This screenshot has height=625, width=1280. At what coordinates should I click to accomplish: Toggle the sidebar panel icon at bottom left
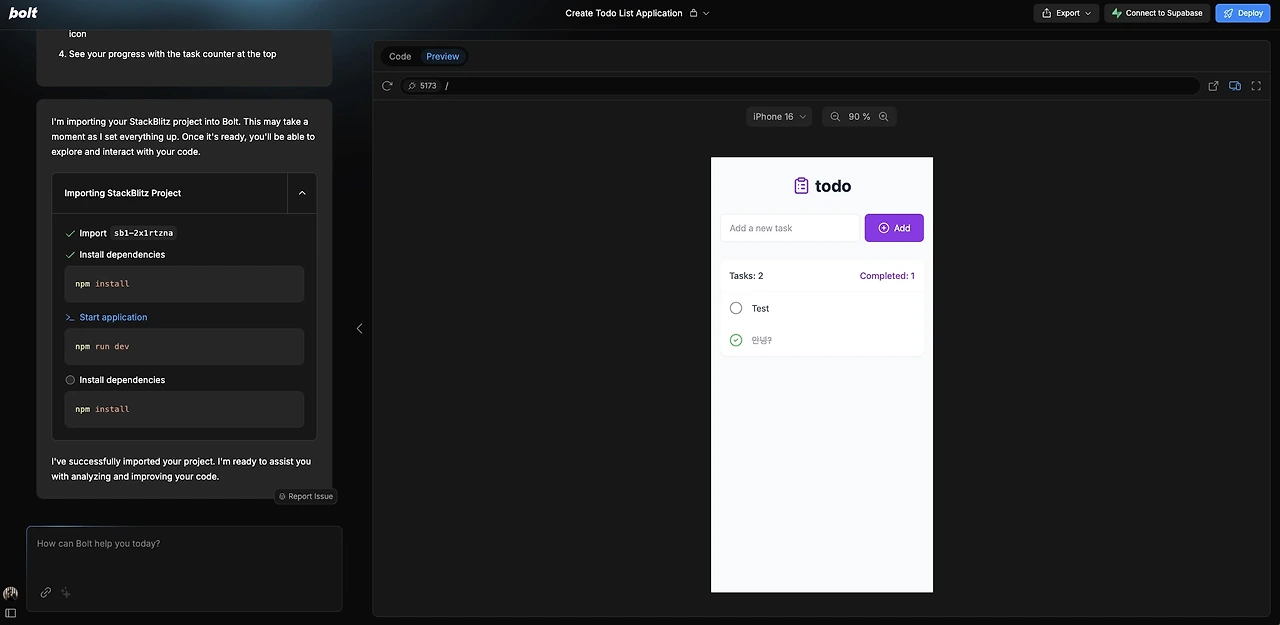click(x=10, y=613)
